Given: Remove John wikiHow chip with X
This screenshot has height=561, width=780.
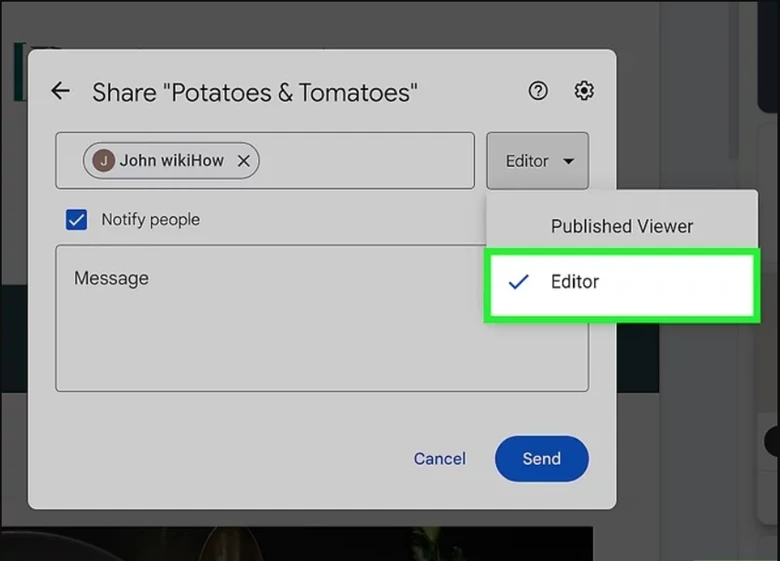Looking at the screenshot, I should (244, 161).
